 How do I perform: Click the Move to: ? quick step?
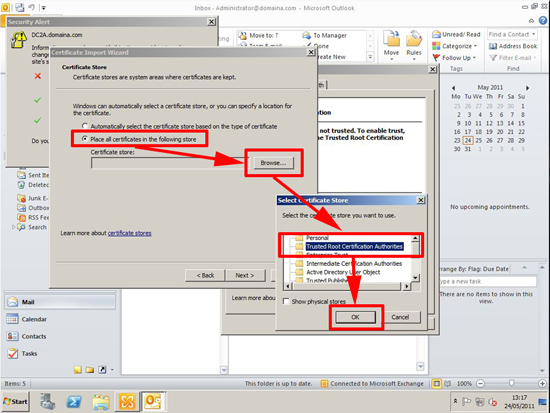(259, 35)
